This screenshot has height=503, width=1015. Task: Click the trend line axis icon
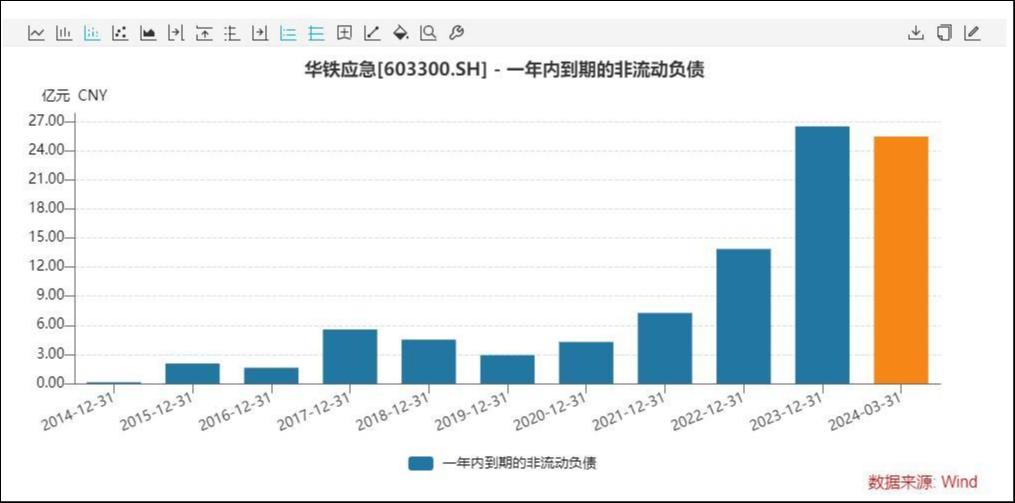[x=372, y=33]
